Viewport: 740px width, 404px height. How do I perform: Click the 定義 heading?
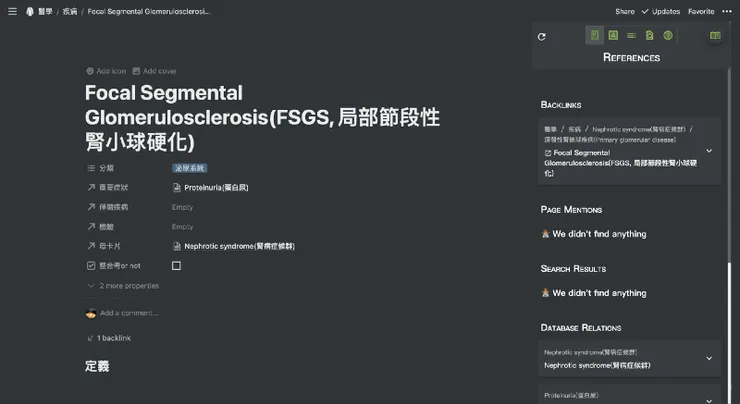coord(97,366)
